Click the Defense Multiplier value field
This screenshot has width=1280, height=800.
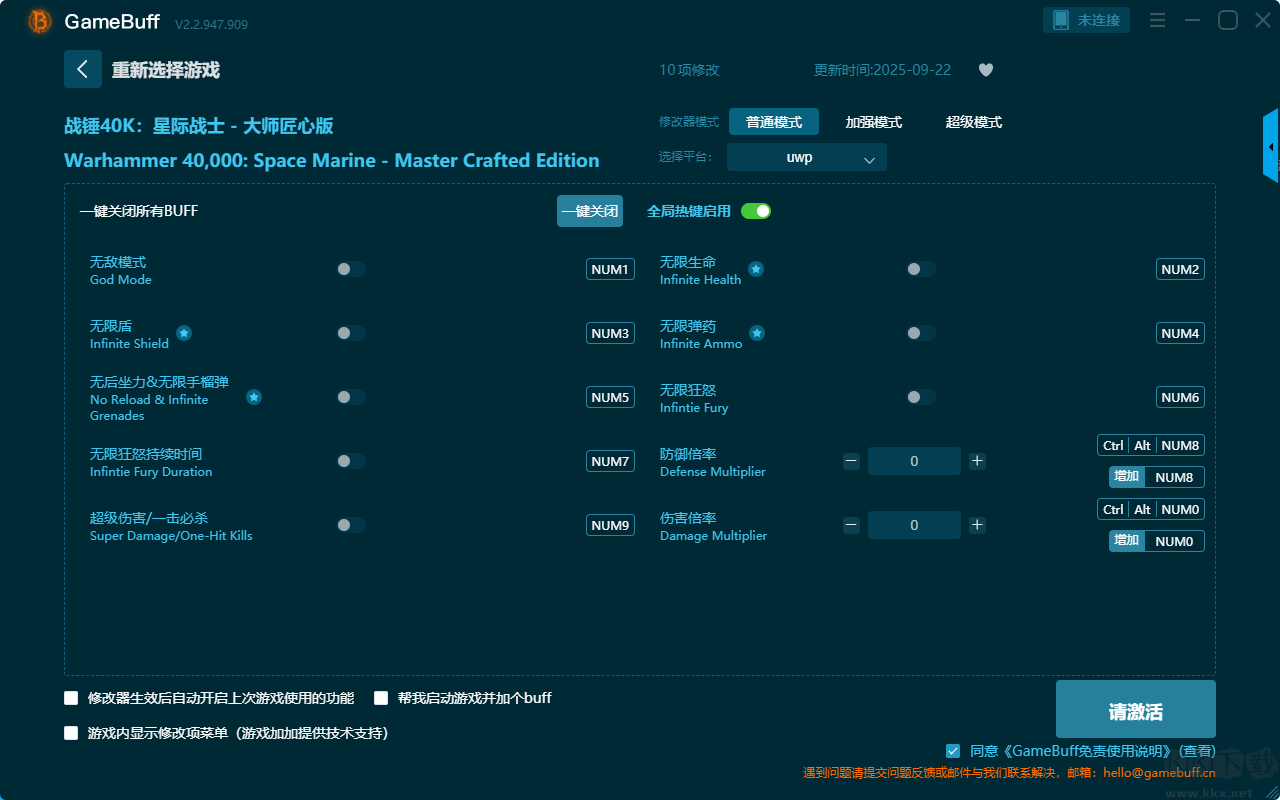[914, 461]
